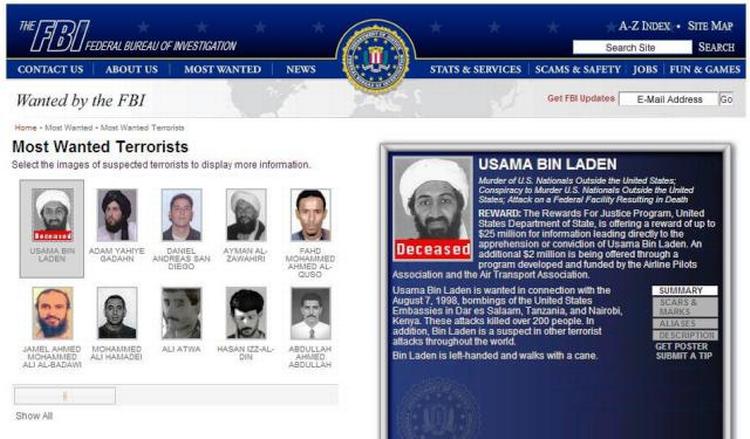
Task: Click the Show All link
Action: 34,416
